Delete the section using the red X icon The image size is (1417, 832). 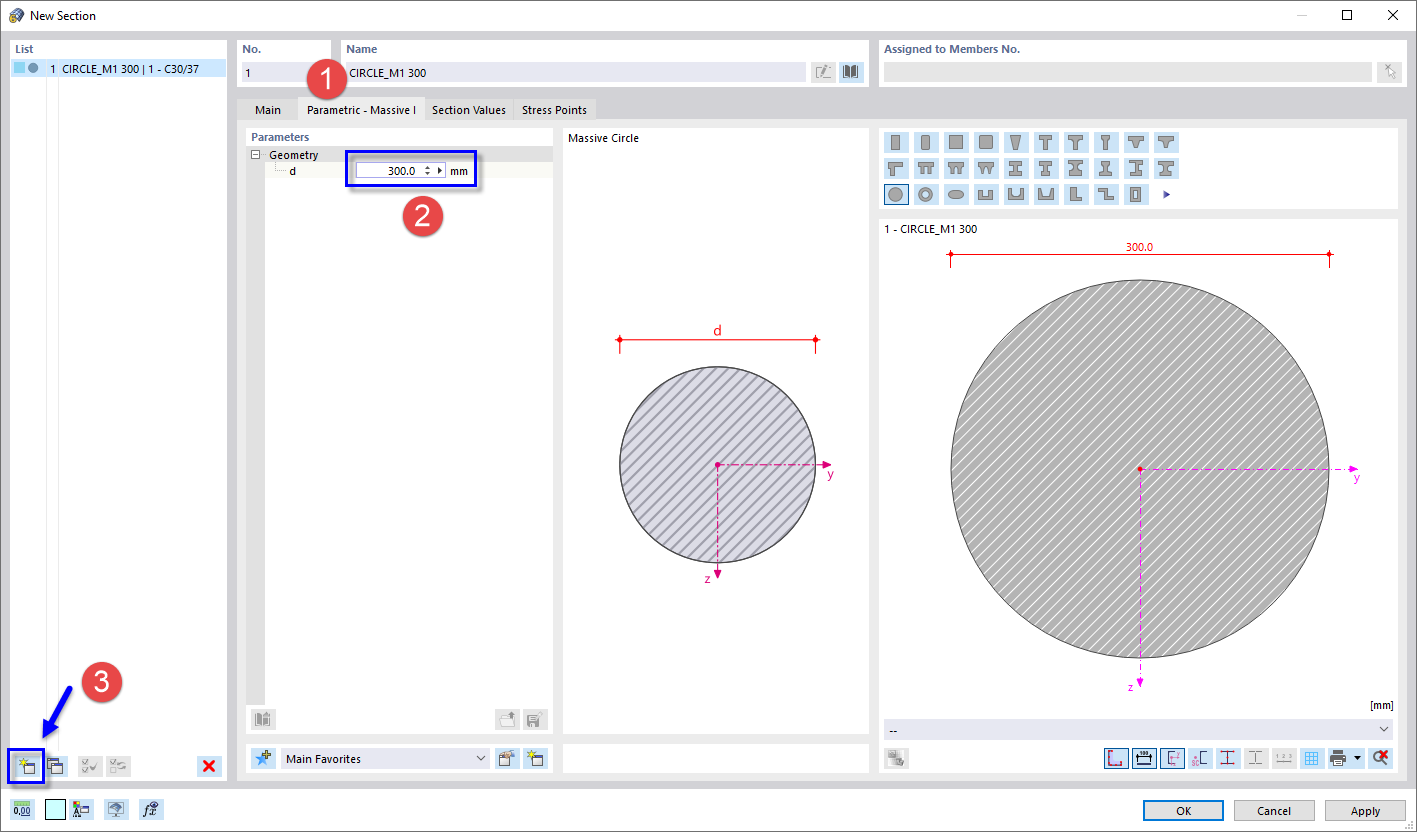(209, 765)
